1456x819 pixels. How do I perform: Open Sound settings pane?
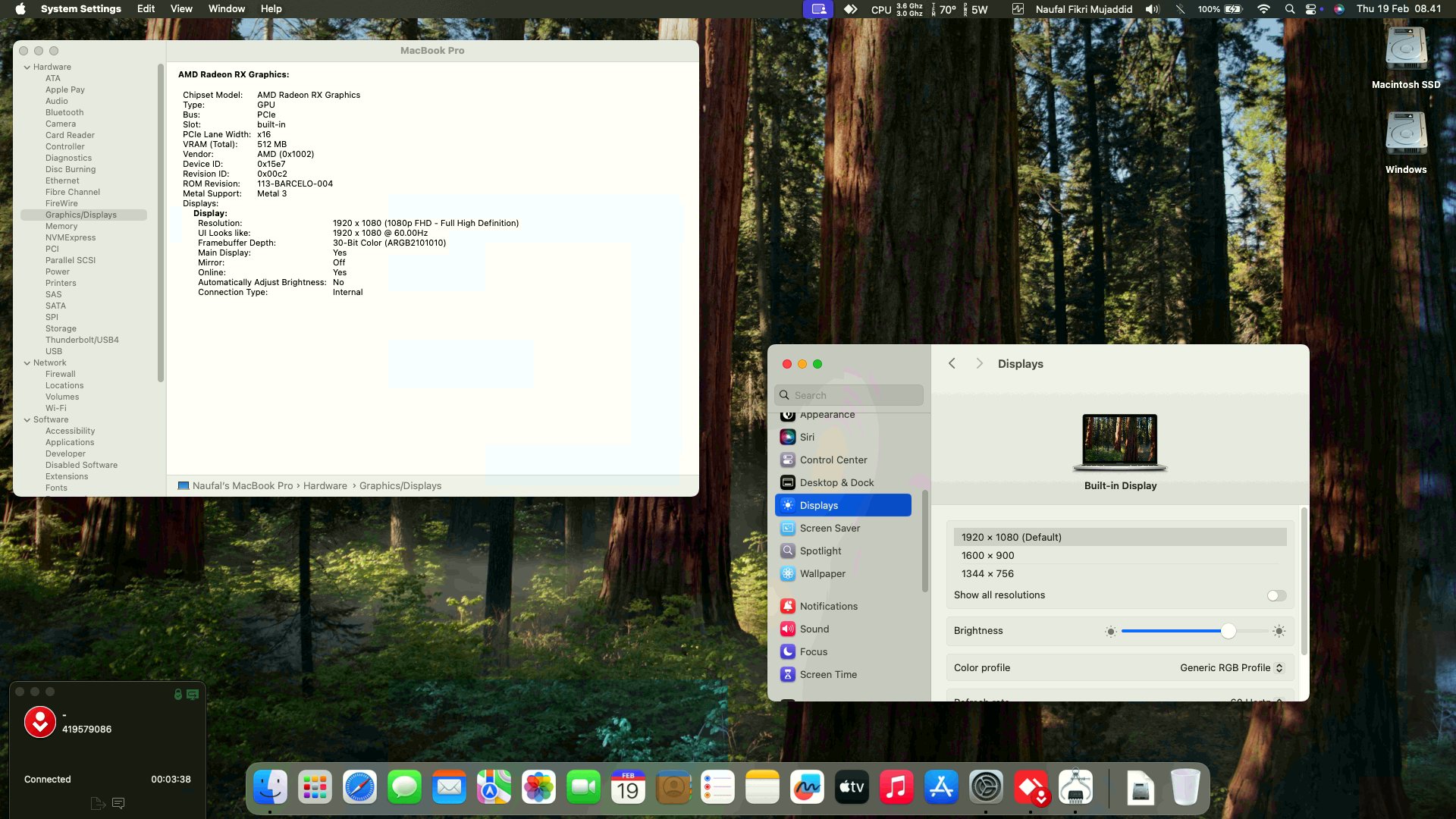pos(843,629)
